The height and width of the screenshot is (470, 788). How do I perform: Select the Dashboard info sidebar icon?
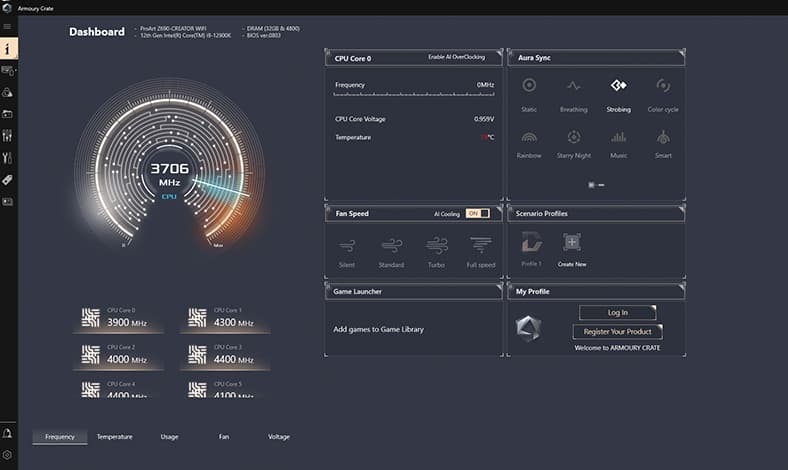[x=9, y=49]
